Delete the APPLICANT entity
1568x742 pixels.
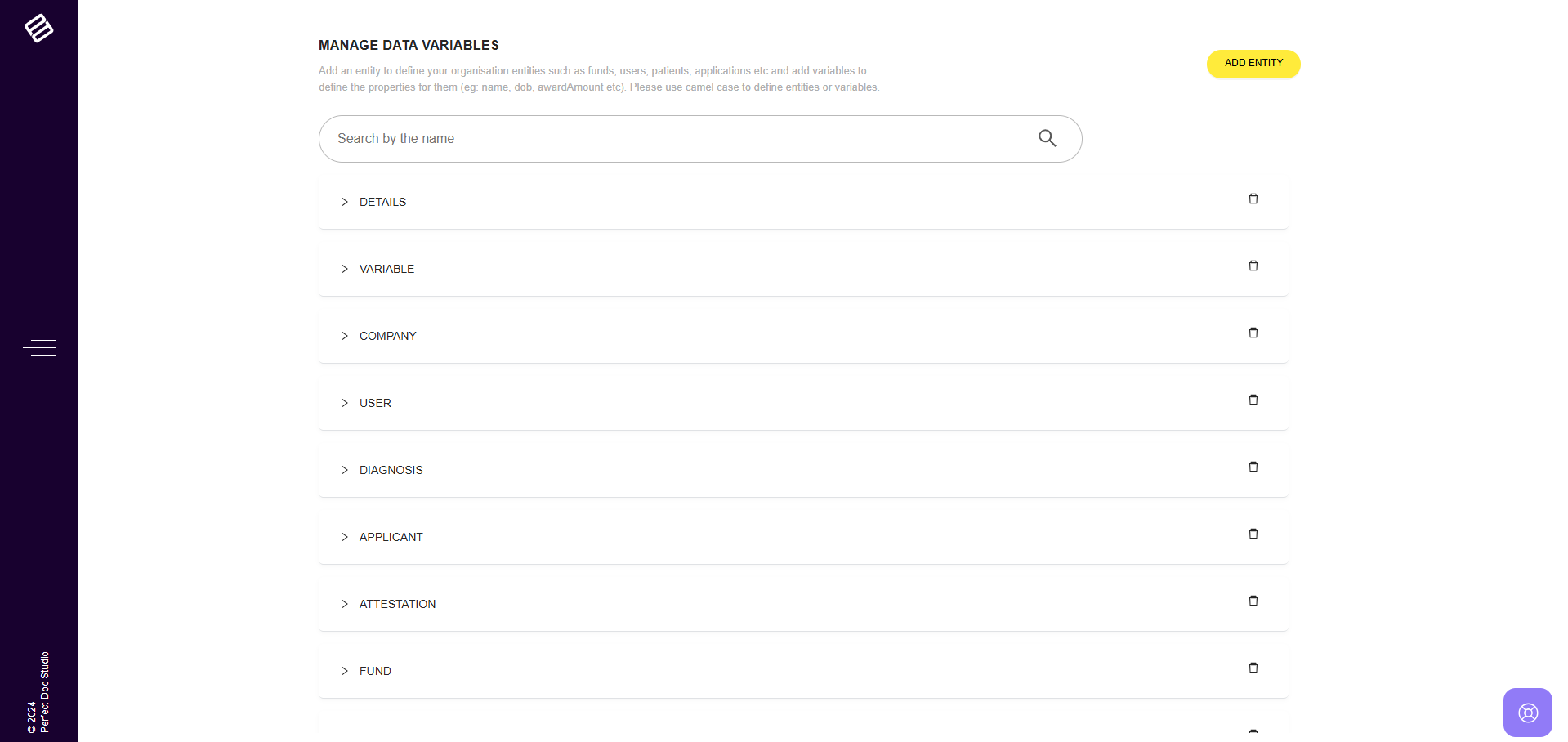tap(1253, 534)
